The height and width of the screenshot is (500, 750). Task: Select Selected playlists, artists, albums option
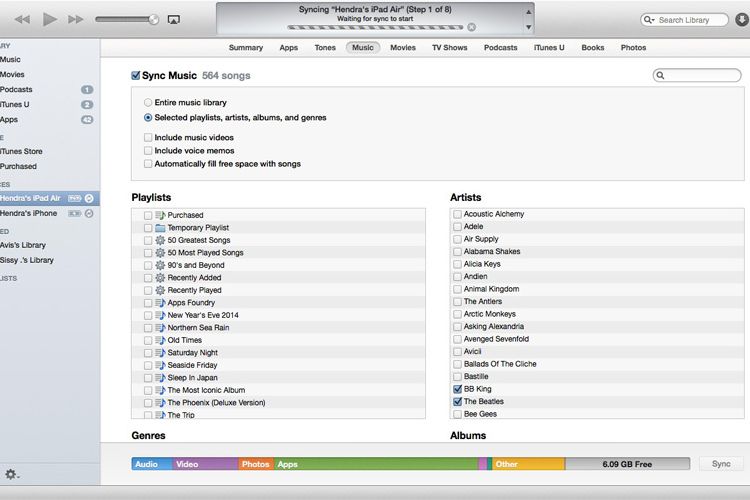pyautogui.click(x=148, y=117)
